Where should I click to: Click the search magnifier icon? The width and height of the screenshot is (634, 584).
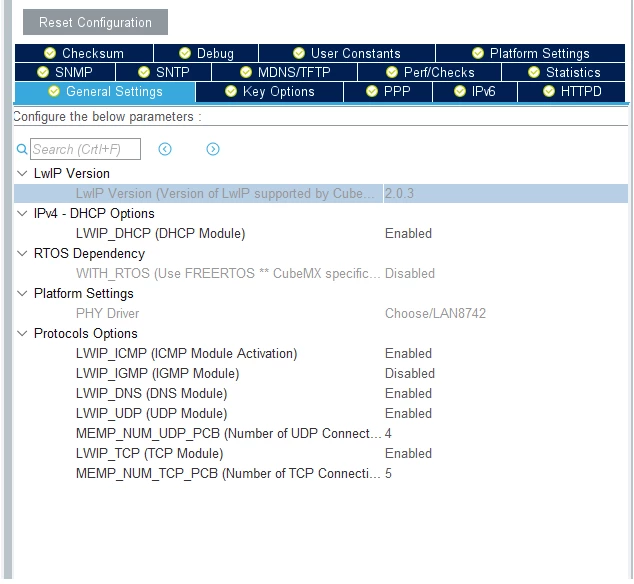coord(22,149)
